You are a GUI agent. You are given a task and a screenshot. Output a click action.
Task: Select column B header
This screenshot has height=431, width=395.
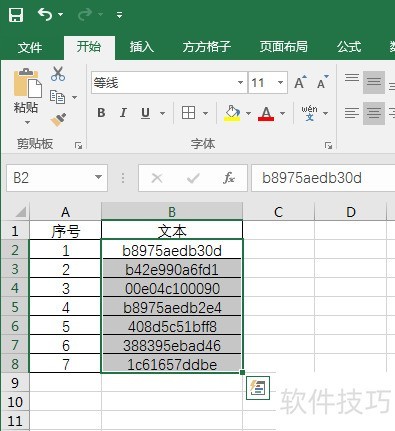172,212
